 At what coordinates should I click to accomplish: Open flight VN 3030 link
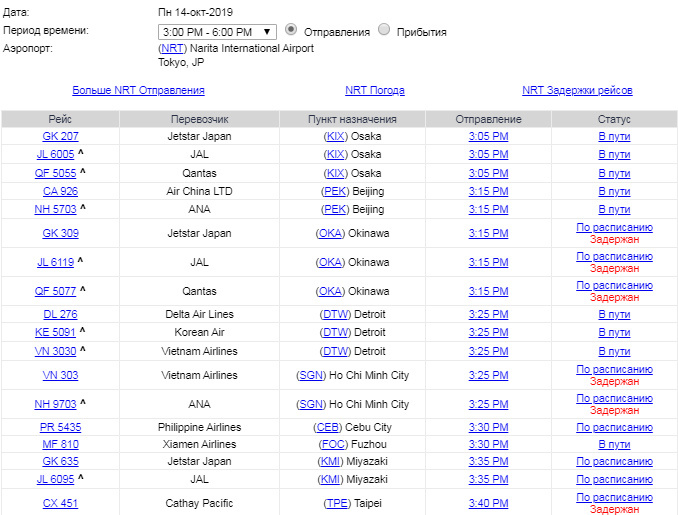point(55,352)
